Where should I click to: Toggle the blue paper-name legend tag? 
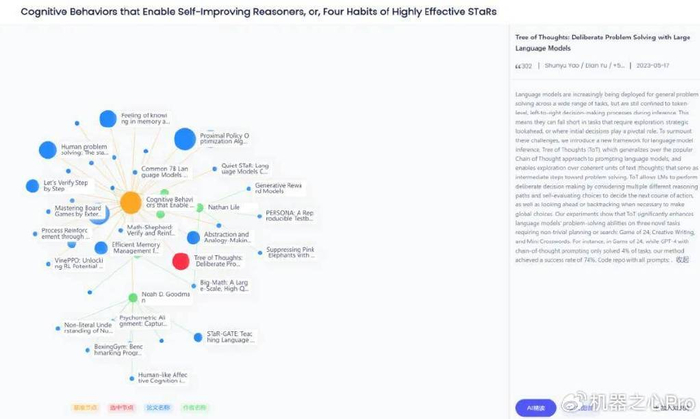[x=158, y=407]
